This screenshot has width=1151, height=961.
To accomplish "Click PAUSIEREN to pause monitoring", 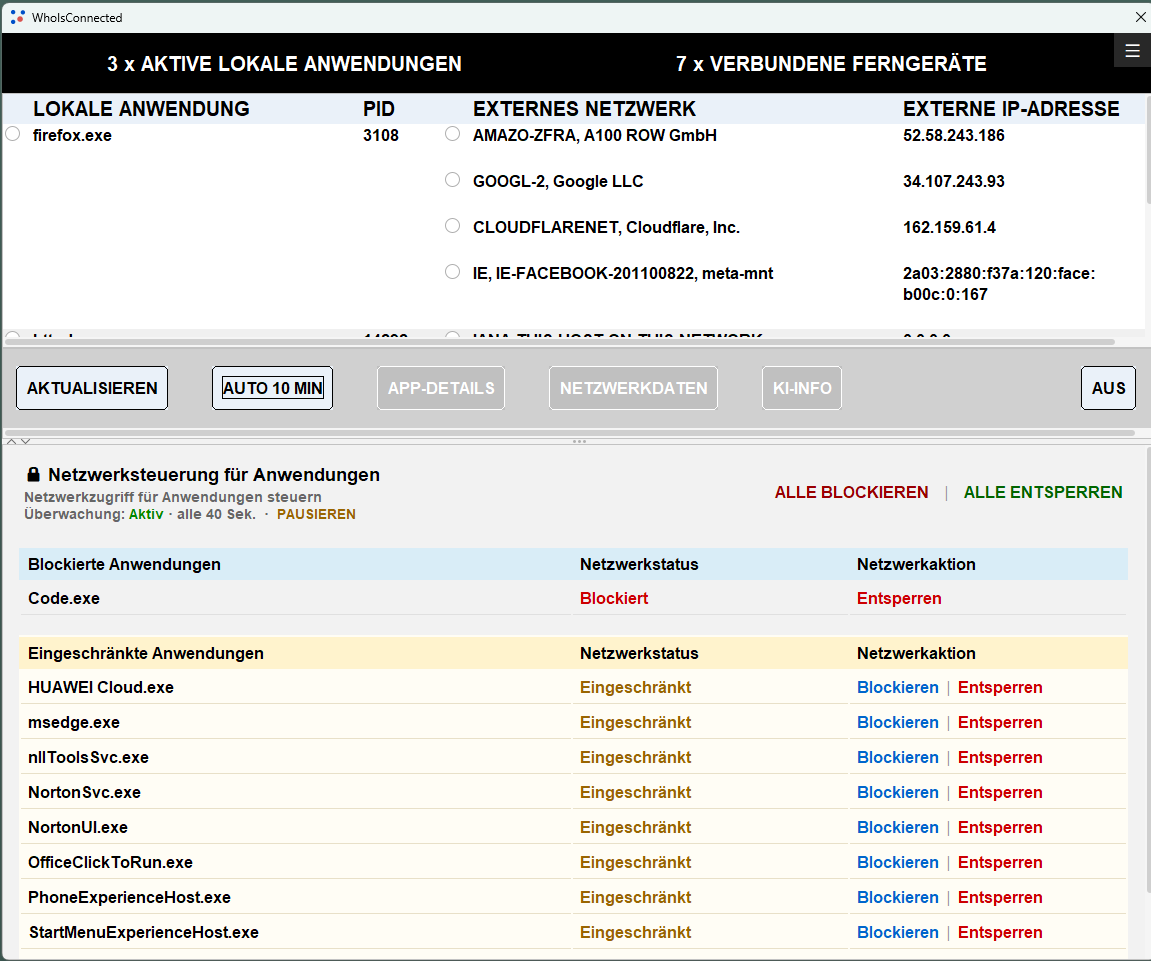I will [316, 514].
